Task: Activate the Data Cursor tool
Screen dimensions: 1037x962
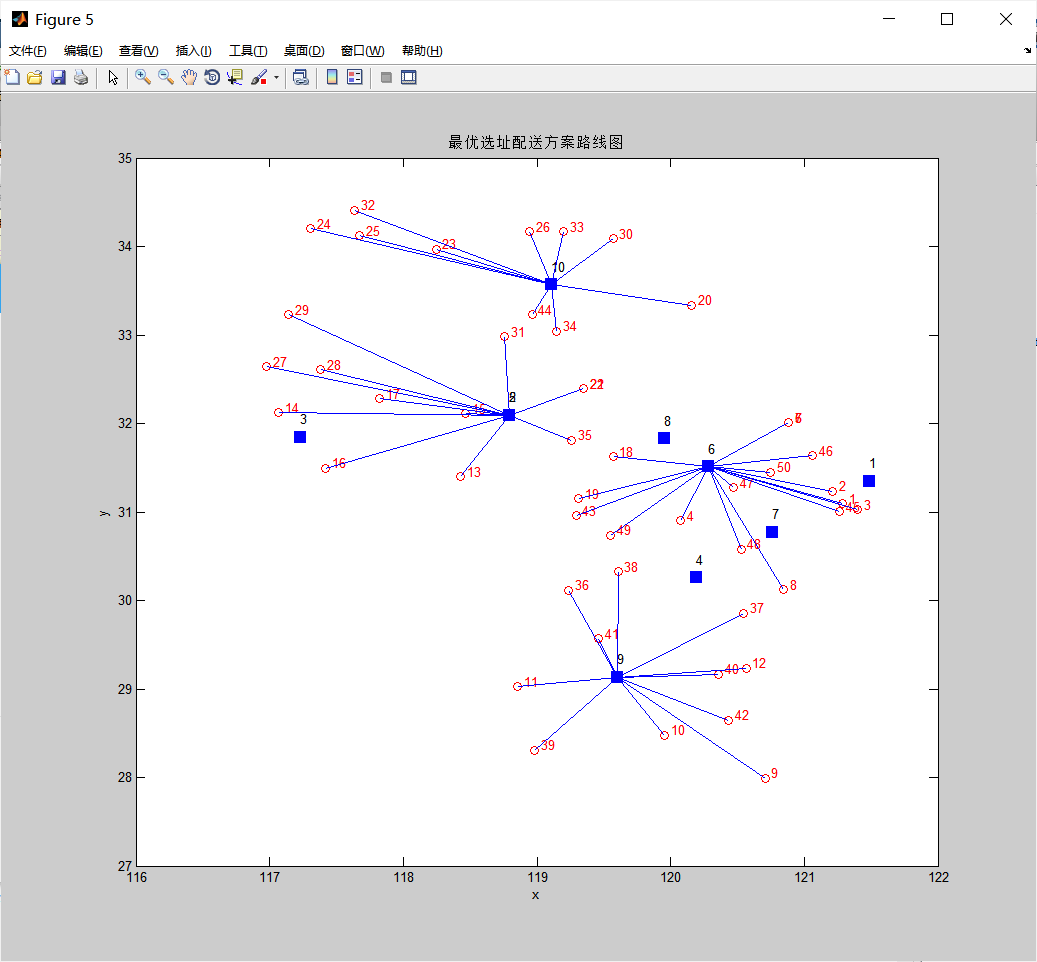Action: [235, 77]
